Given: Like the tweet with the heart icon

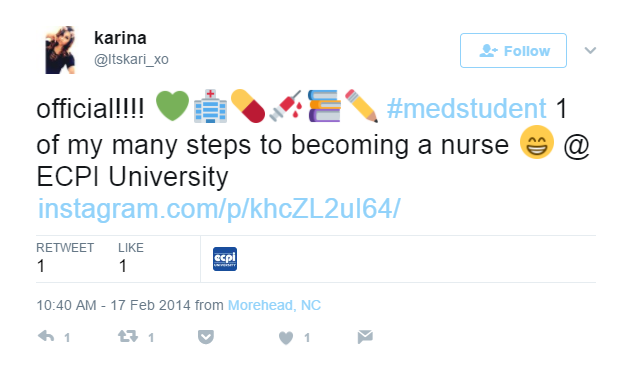Looking at the screenshot, I should [286, 337].
